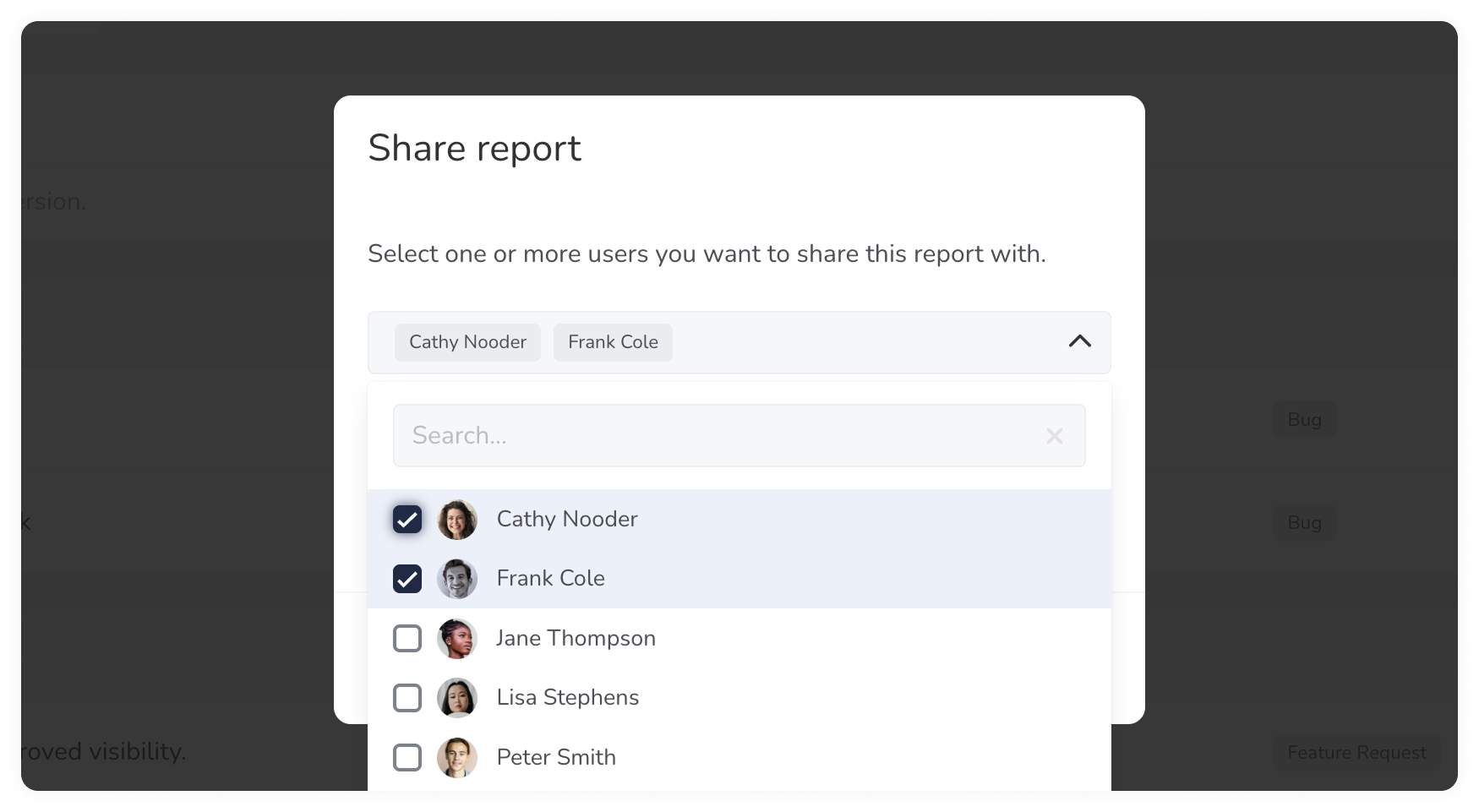Select the Bug label on the right
This screenshot has width=1479, height=812.
click(1304, 419)
